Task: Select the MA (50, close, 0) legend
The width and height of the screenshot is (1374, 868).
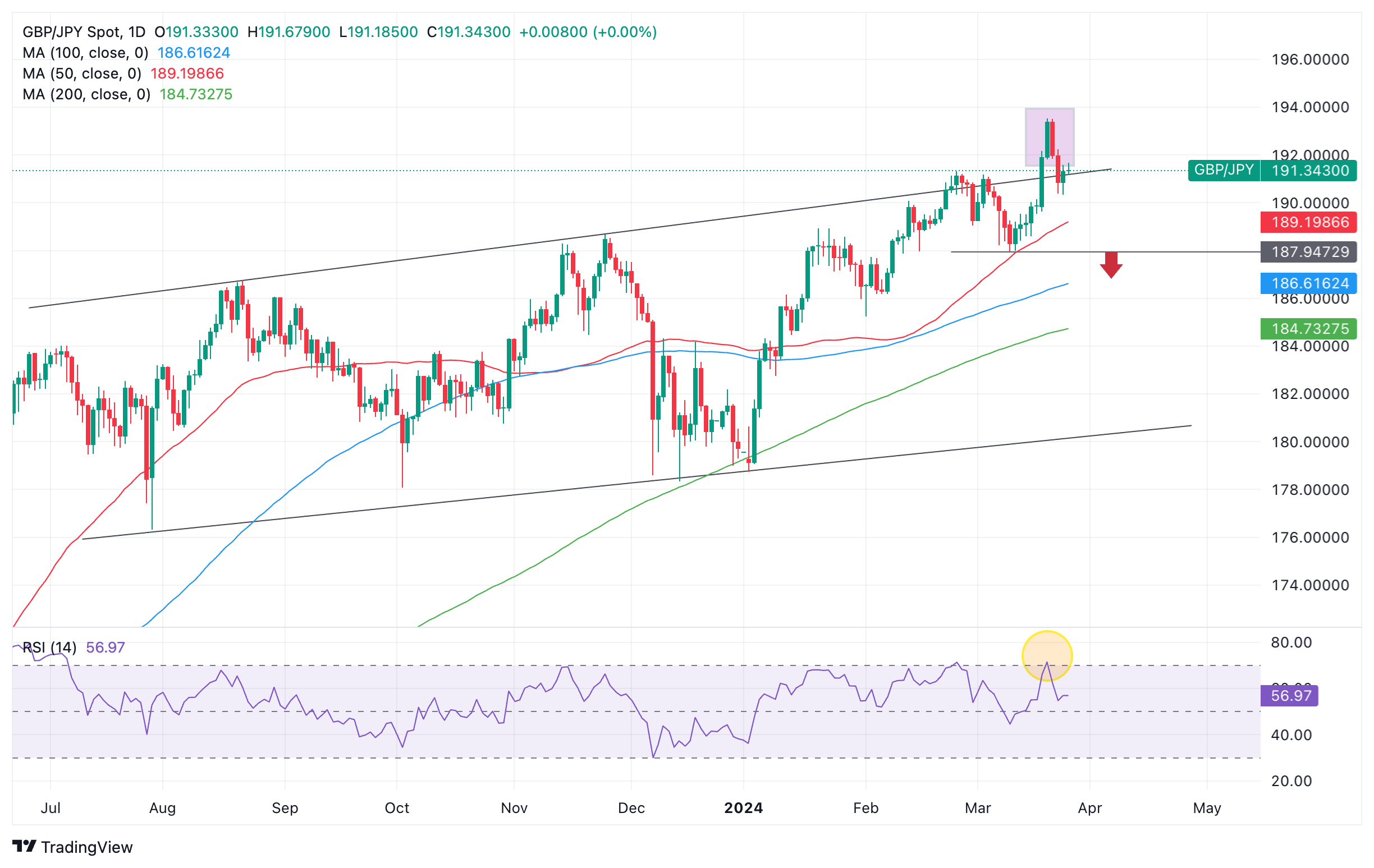Action: click(x=82, y=74)
